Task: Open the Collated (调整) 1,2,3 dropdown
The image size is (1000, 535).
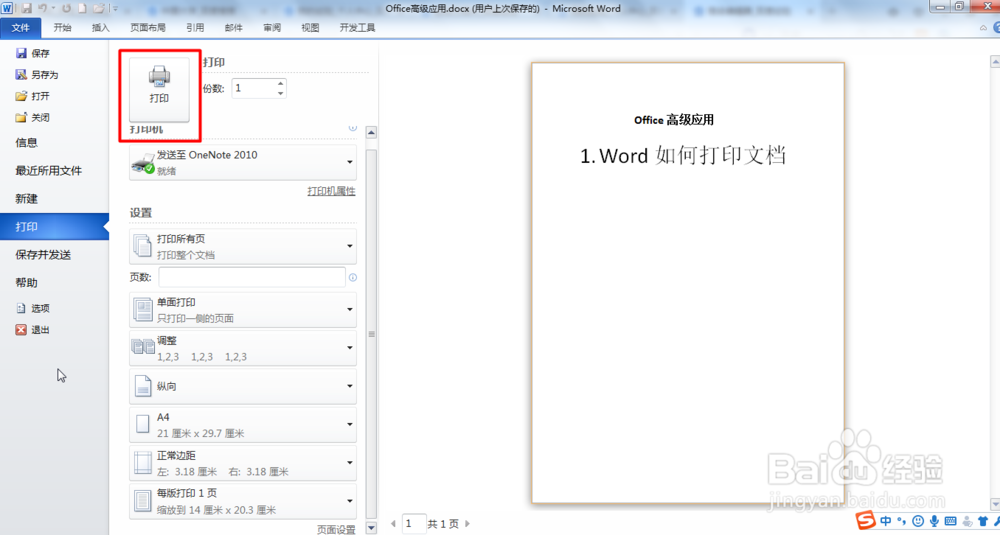Action: (x=243, y=348)
